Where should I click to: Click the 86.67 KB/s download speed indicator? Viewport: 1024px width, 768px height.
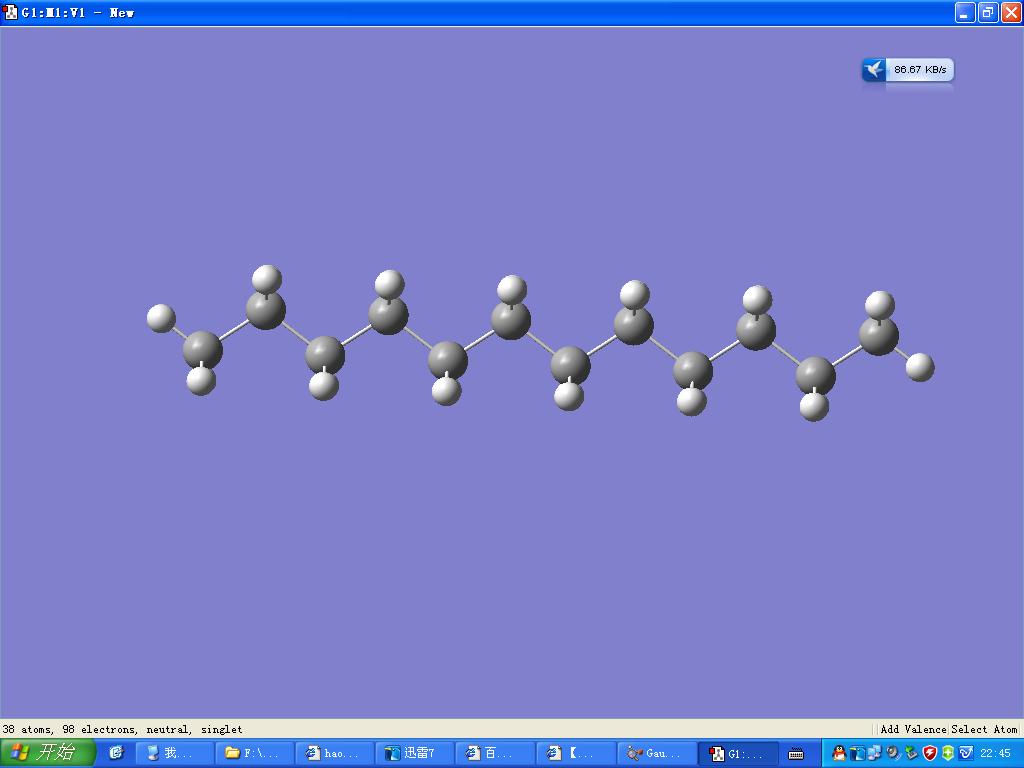tap(920, 69)
